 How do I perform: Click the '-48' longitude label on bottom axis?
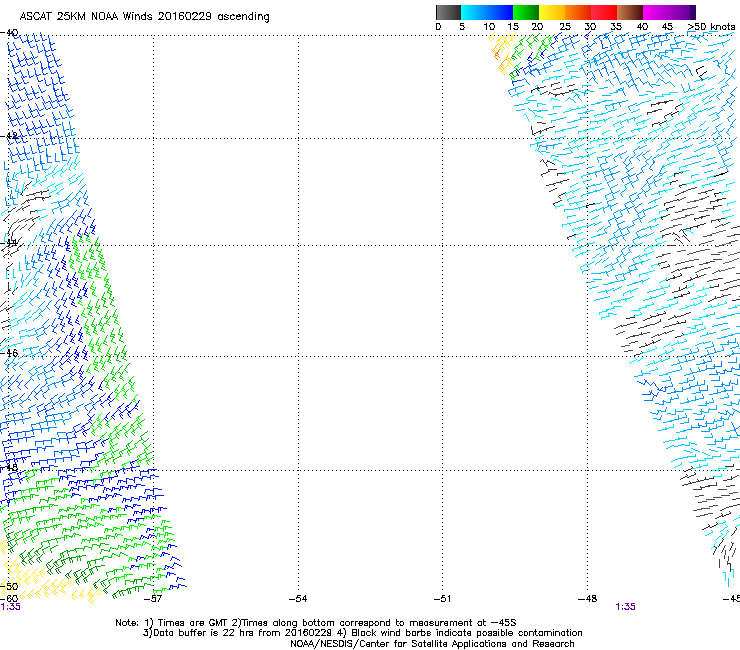coord(588,599)
